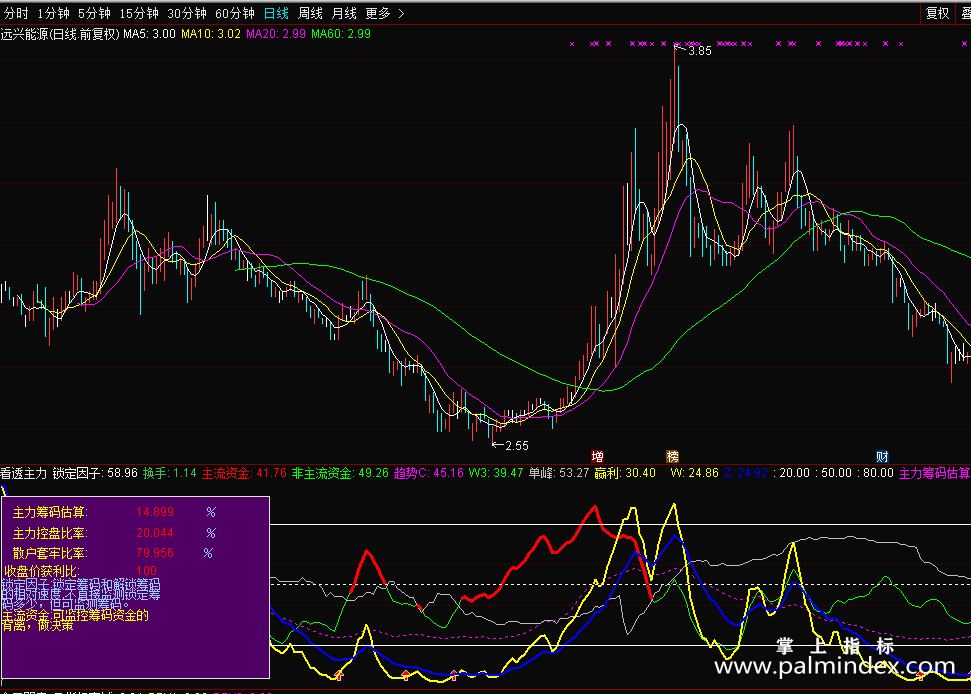This screenshot has width=971, height=694.
Task: Click the 主流资金: 41.76 value
Action: (244, 474)
